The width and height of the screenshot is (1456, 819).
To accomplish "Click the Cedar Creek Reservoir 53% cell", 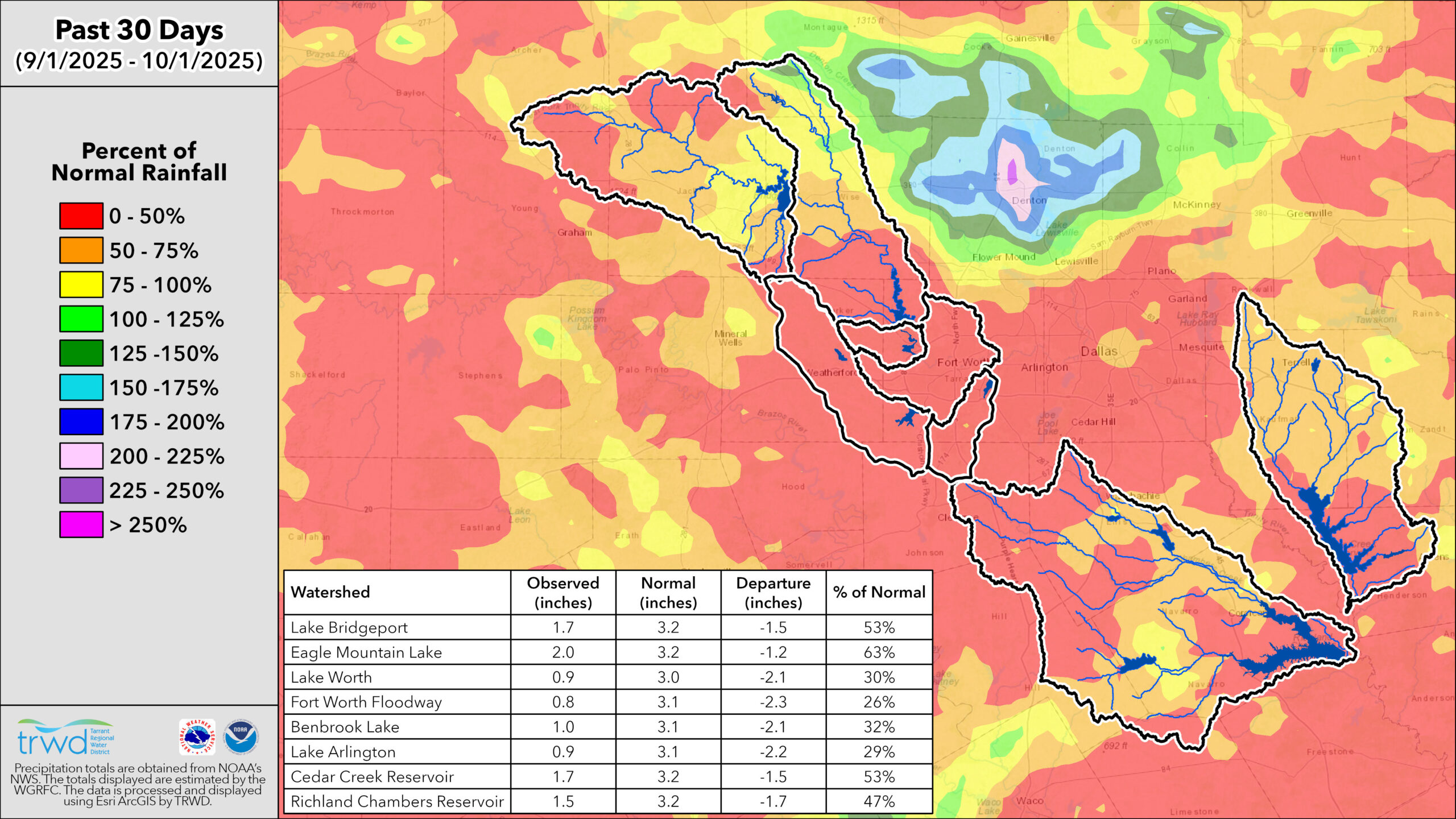I will 879,776.
